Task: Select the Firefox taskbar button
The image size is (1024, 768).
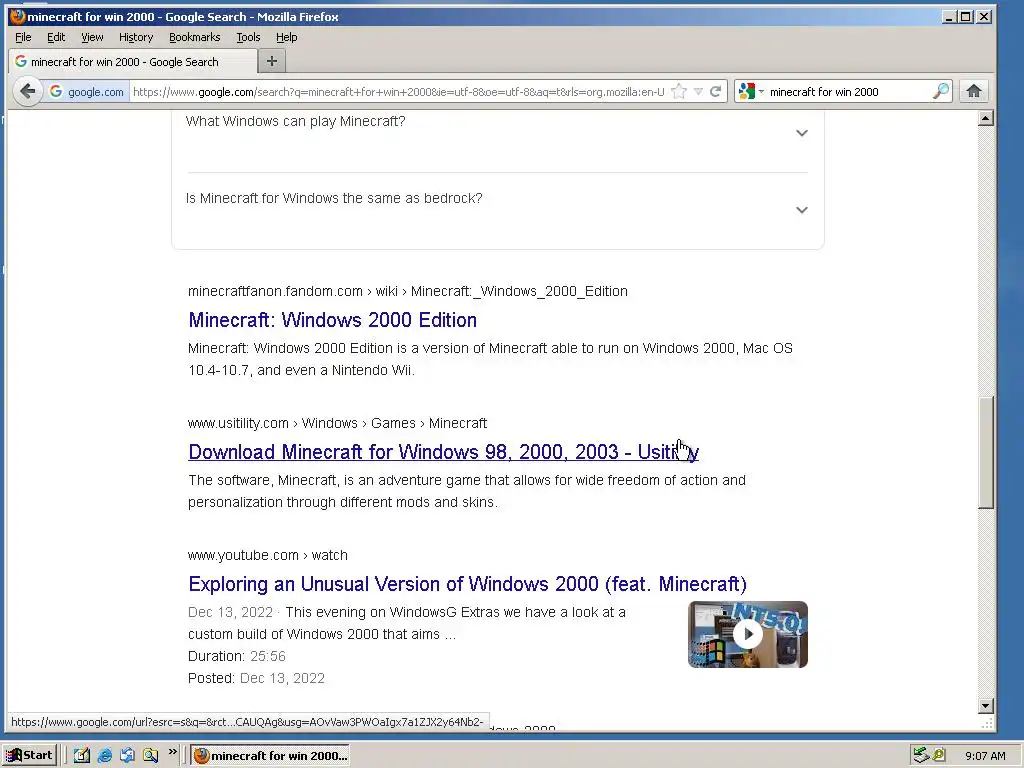Action: pyautogui.click(x=270, y=756)
